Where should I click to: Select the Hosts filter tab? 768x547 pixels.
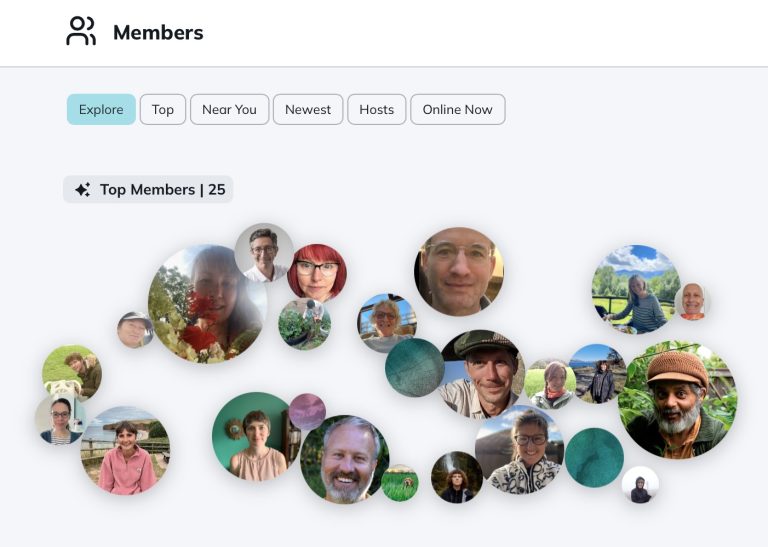coord(376,110)
